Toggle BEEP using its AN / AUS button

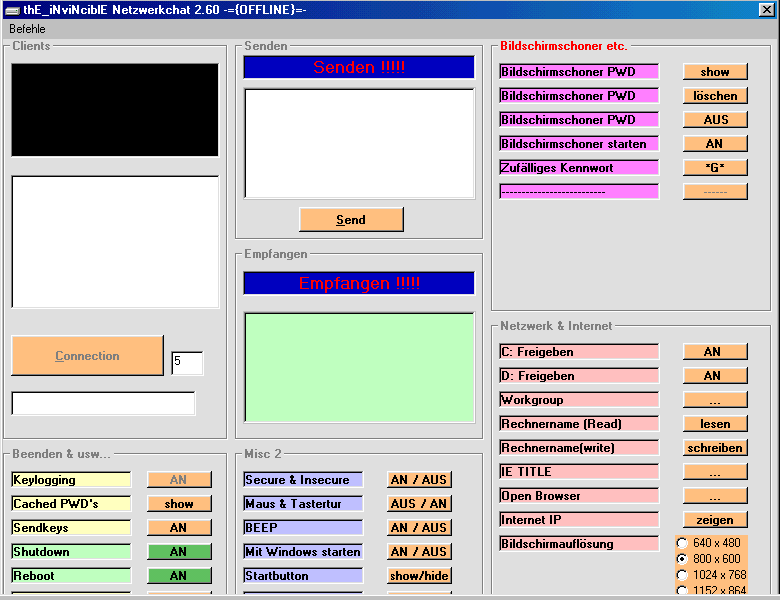(x=419, y=528)
